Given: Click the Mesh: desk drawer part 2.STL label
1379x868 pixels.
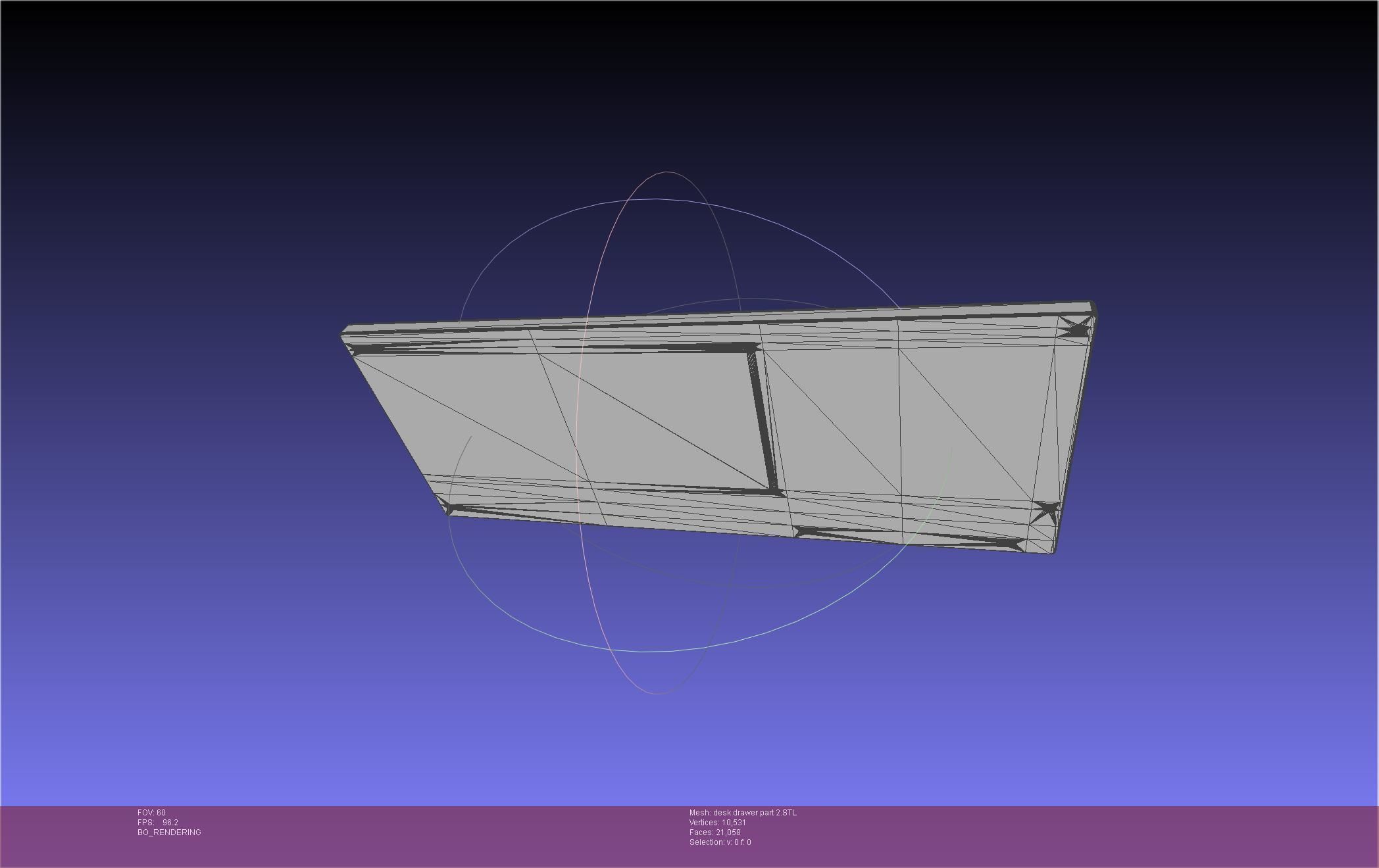Looking at the screenshot, I should [x=743, y=813].
